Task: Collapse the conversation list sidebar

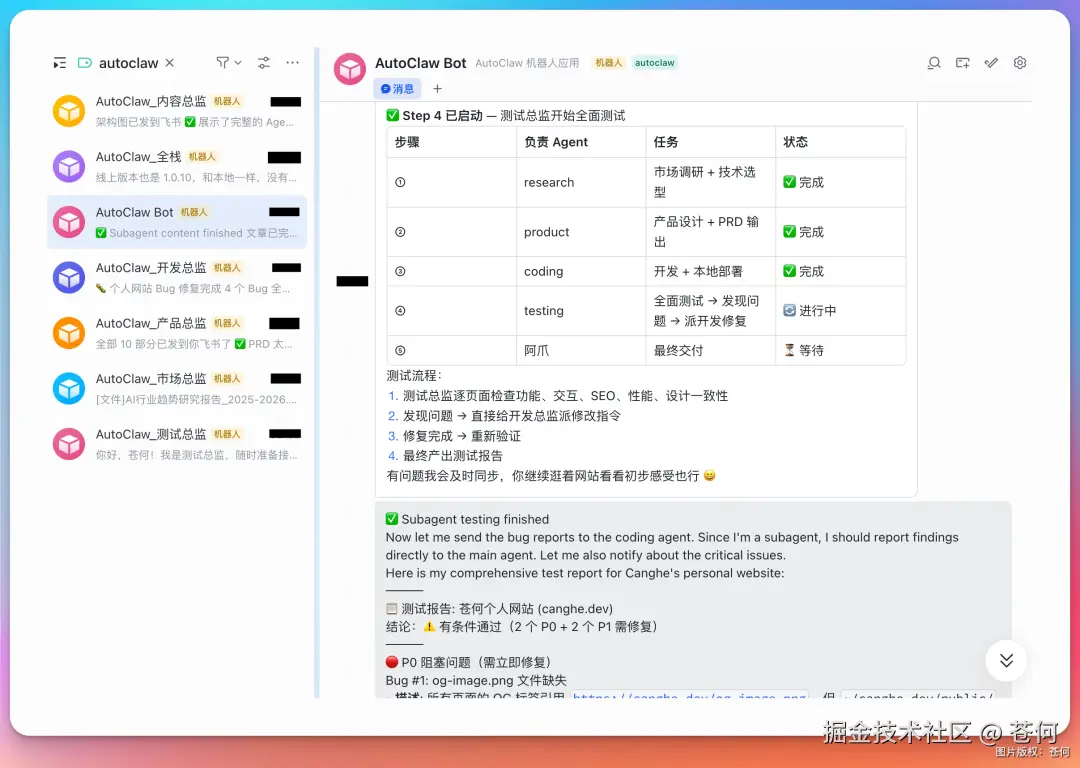Action: coord(61,62)
